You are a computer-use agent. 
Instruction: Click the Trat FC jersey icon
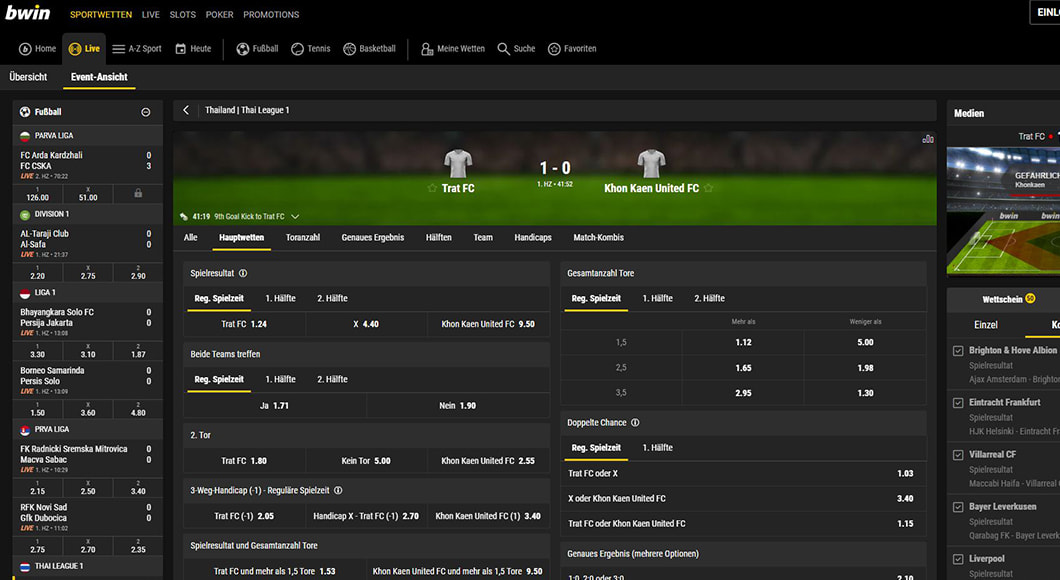(458, 164)
